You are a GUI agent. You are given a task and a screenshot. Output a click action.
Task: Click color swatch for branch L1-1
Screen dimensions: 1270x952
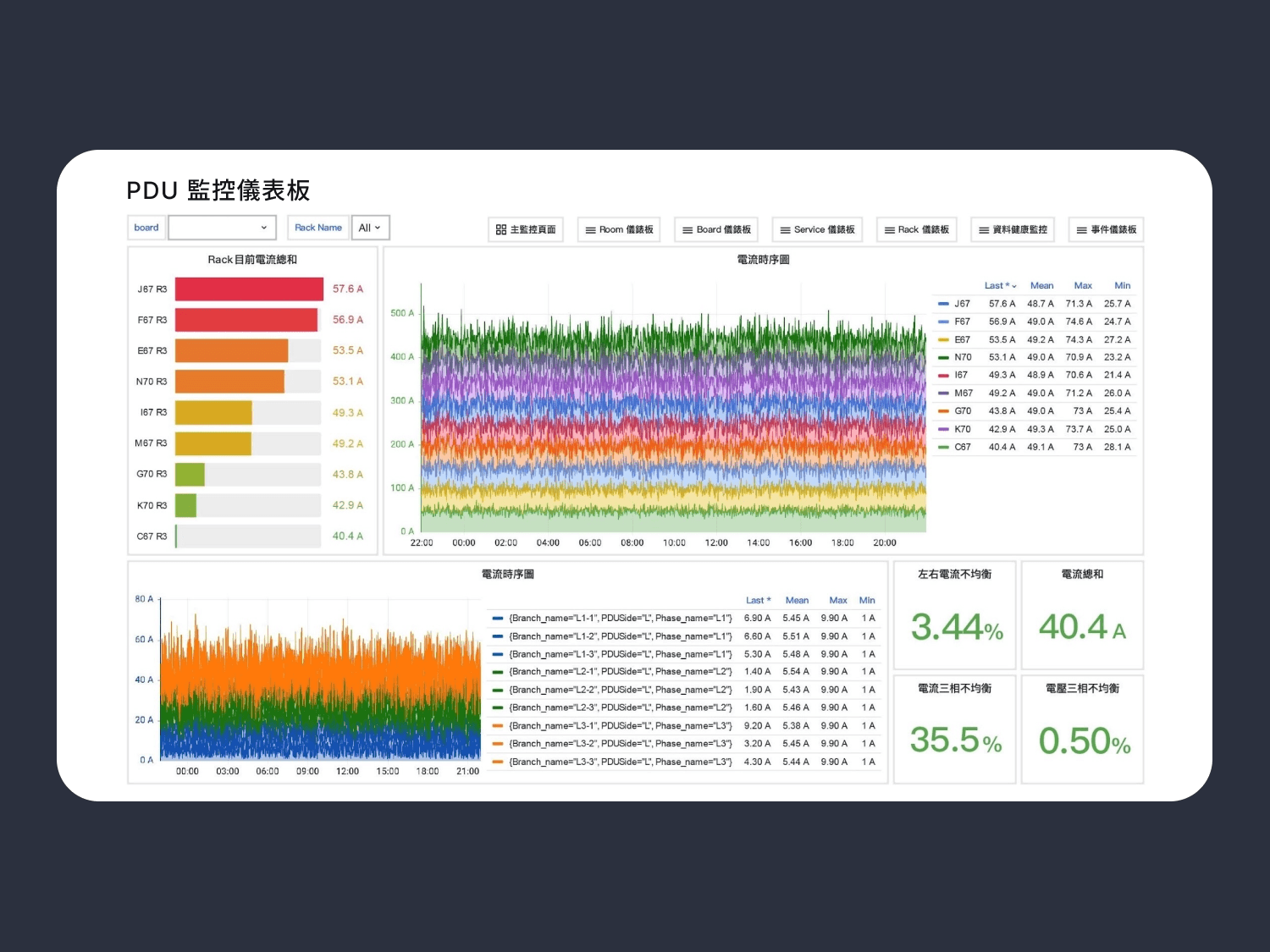498,619
